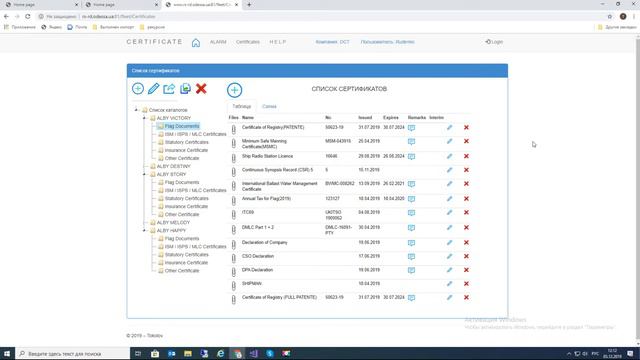The height and width of the screenshot is (360, 640).
Task: Open attachment of Certificate of Registry(PATENTE)
Action: [x=233, y=129]
